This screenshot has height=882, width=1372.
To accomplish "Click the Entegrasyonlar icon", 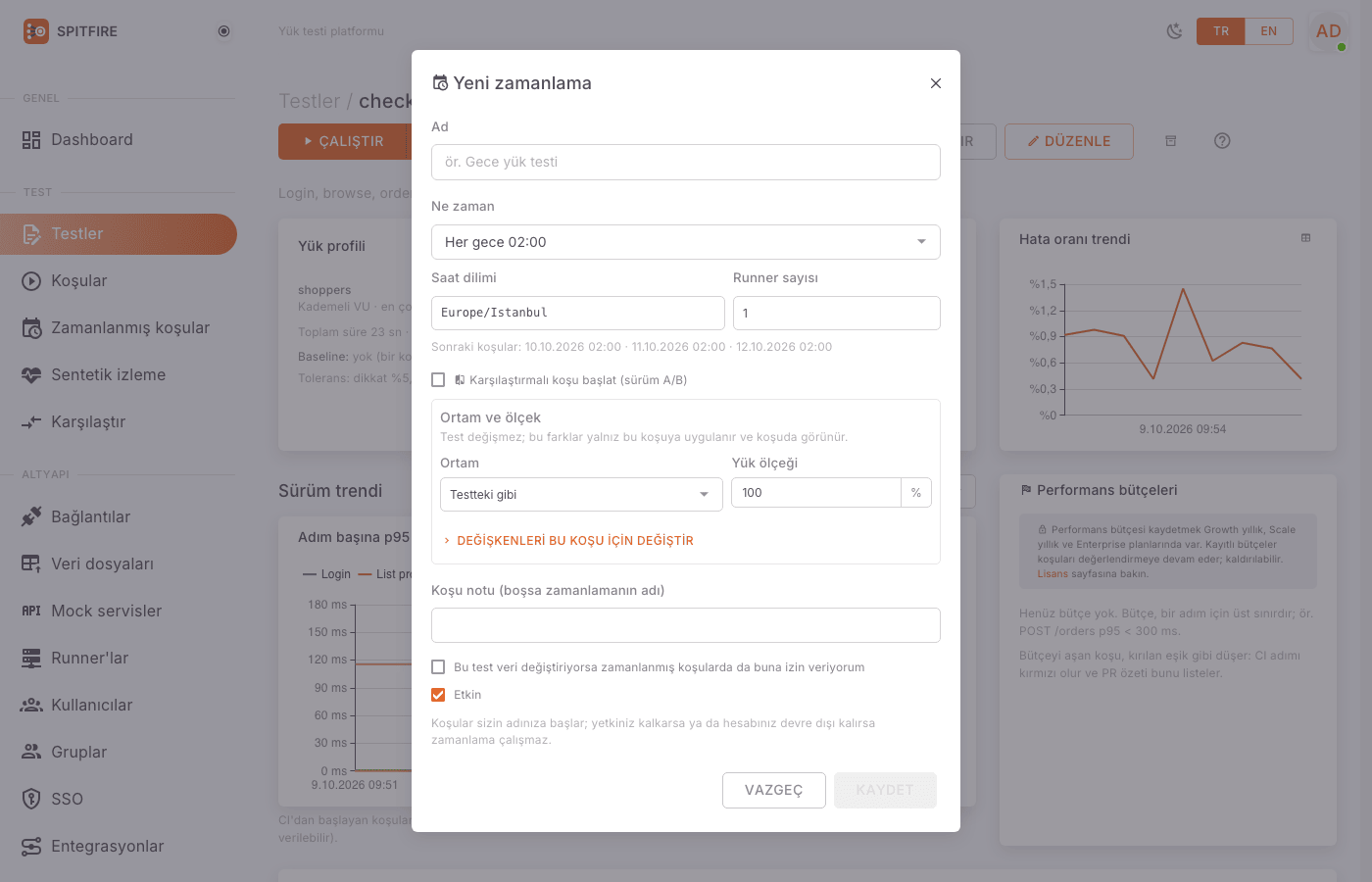I will click(x=31, y=846).
